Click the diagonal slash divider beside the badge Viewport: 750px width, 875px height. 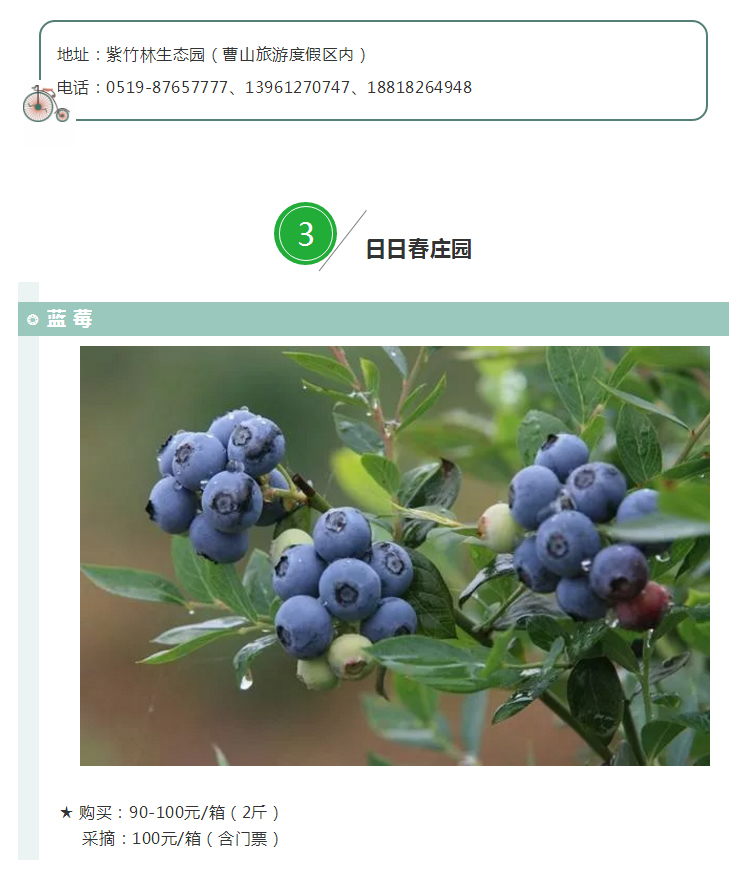[x=343, y=241]
